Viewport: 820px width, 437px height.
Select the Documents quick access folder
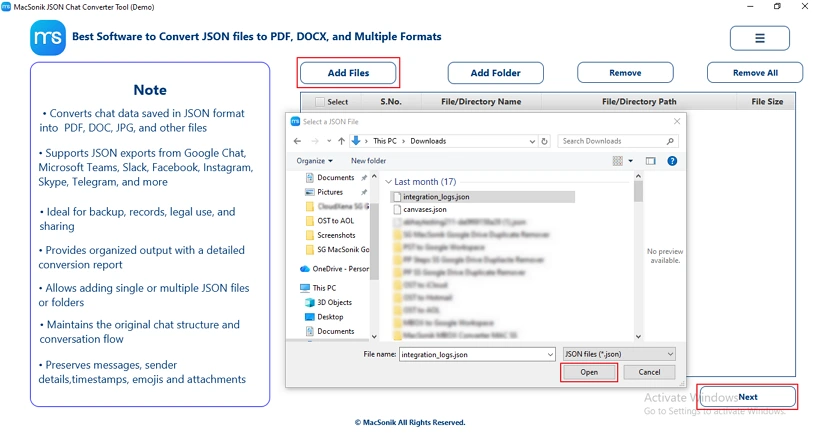[336, 178]
